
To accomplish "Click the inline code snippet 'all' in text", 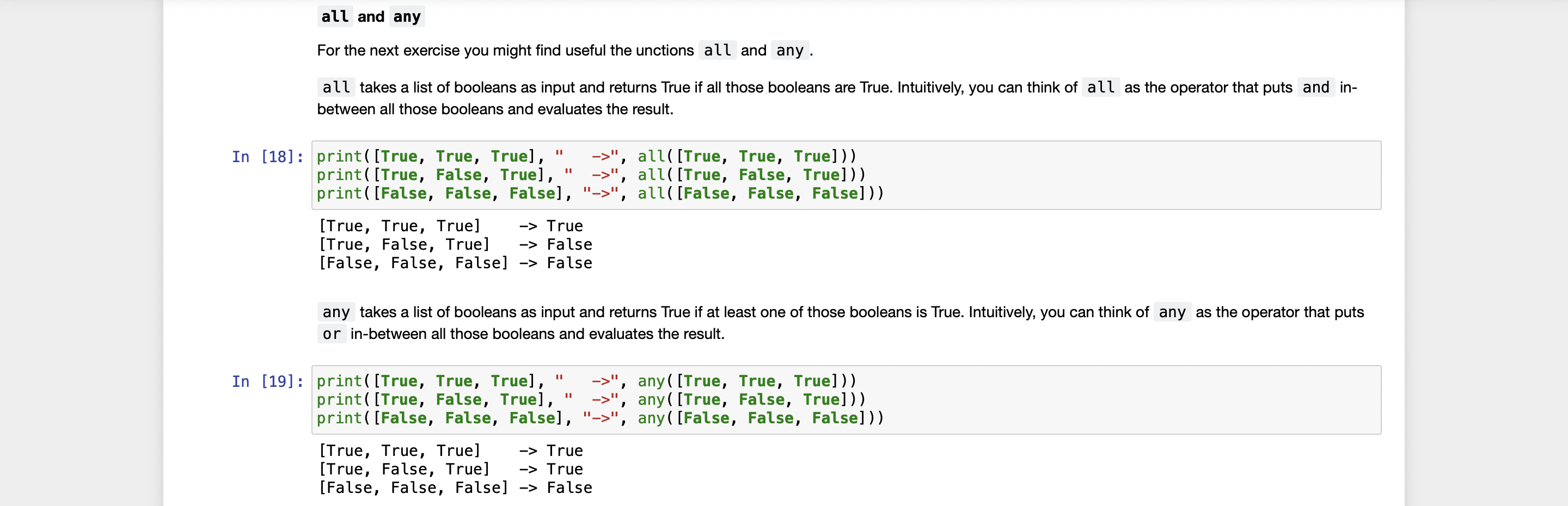I will point(718,51).
